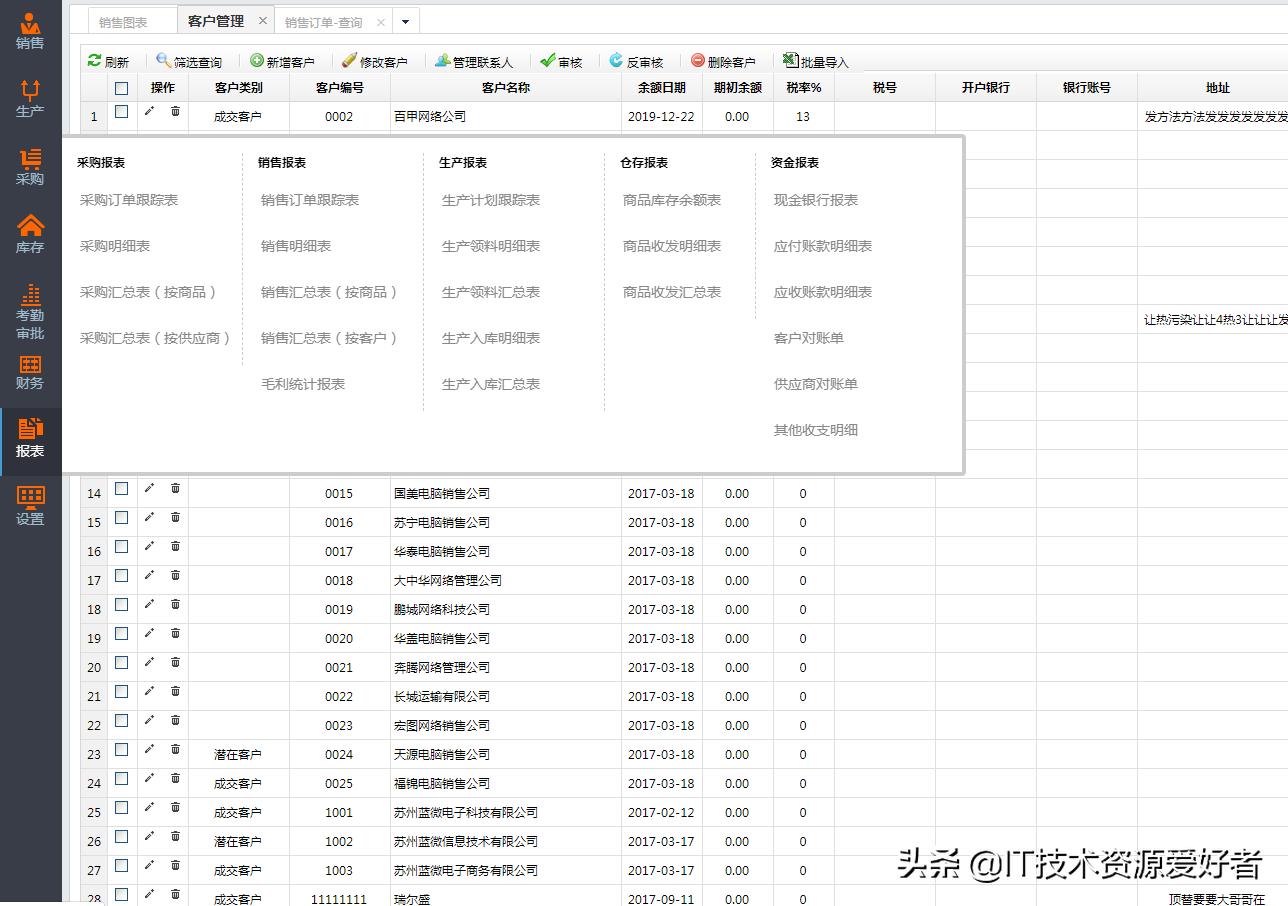Open the 销售 module in the sidebar
This screenshot has width=1288, height=906.
point(31,30)
